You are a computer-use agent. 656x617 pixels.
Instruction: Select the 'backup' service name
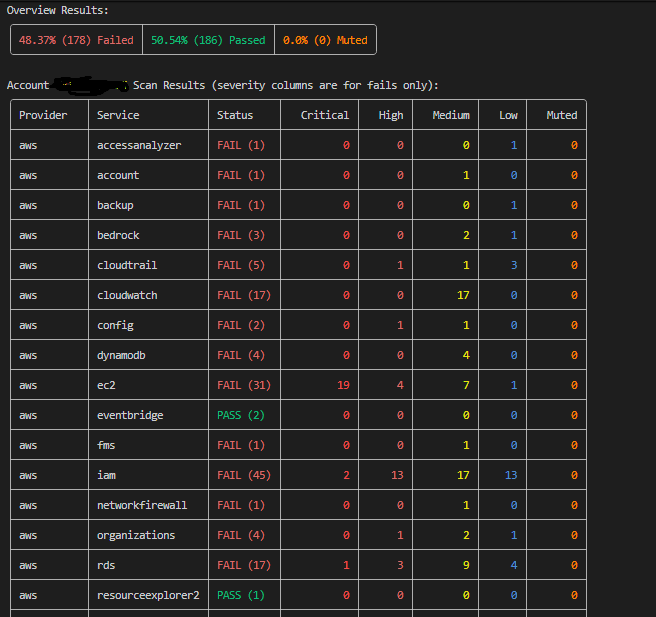coord(115,205)
